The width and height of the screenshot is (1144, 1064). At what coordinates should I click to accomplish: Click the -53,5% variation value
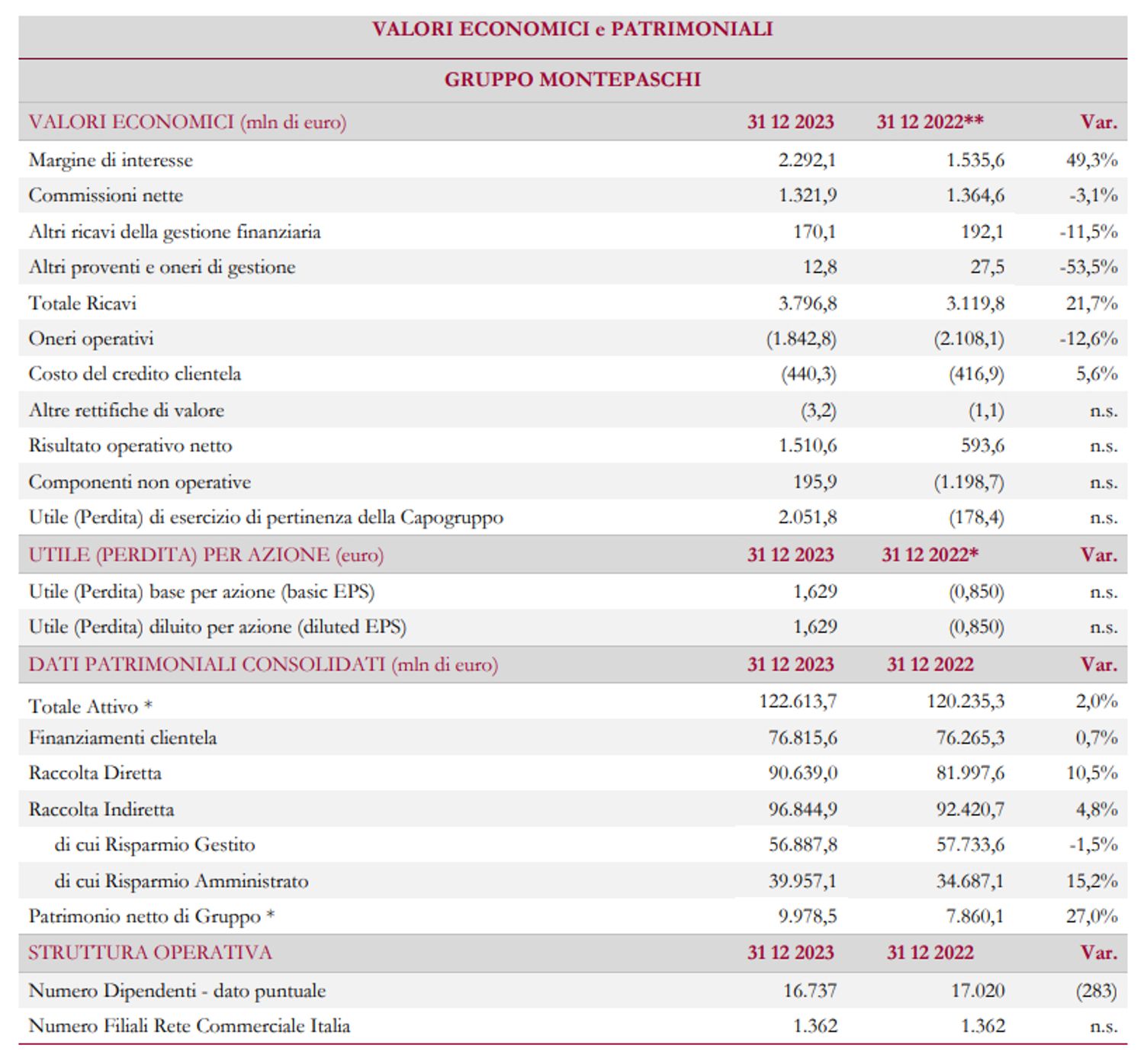pyautogui.click(x=1088, y=267)
